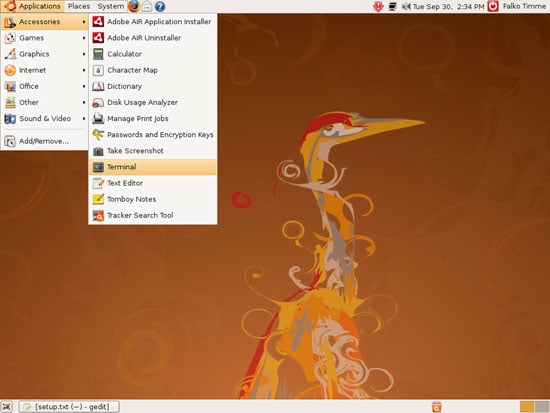This screenshot has width=550, height=413.
Task: Click the Calculator icon in Accessories
Action: tap(98, 54)
